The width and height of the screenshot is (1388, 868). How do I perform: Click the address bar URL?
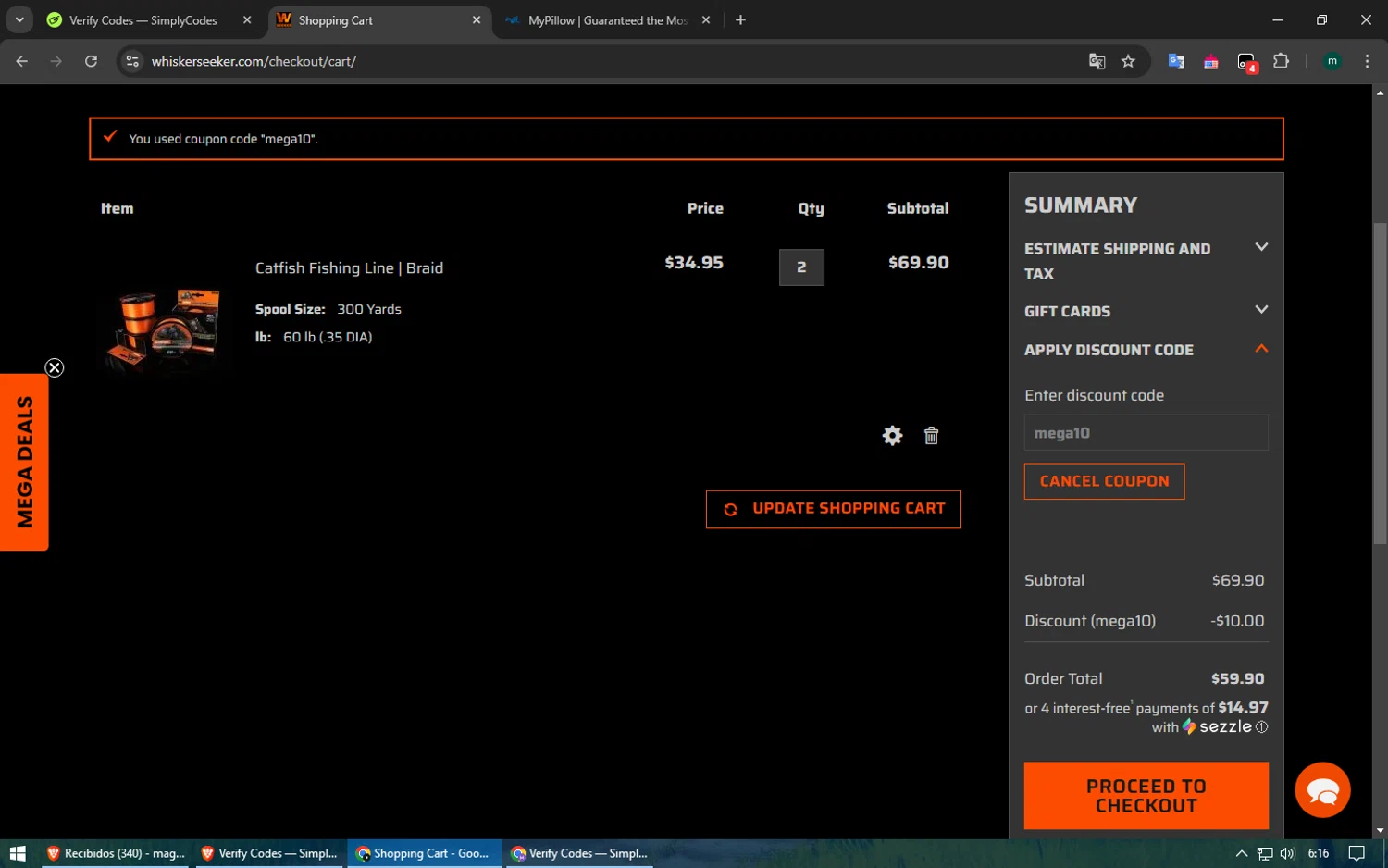click(x=254, y=61)
